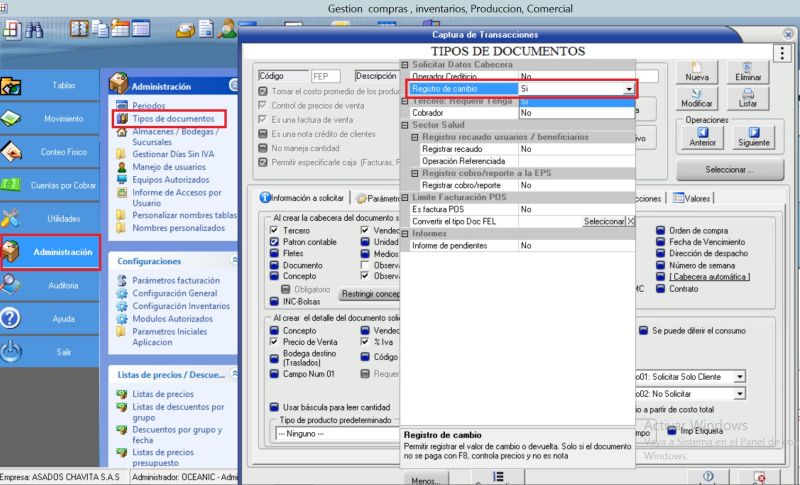The height and width of the screenshot is (485, 800).
Task: Open the Movimiento module icon
Action: click(x=50, y=119)
